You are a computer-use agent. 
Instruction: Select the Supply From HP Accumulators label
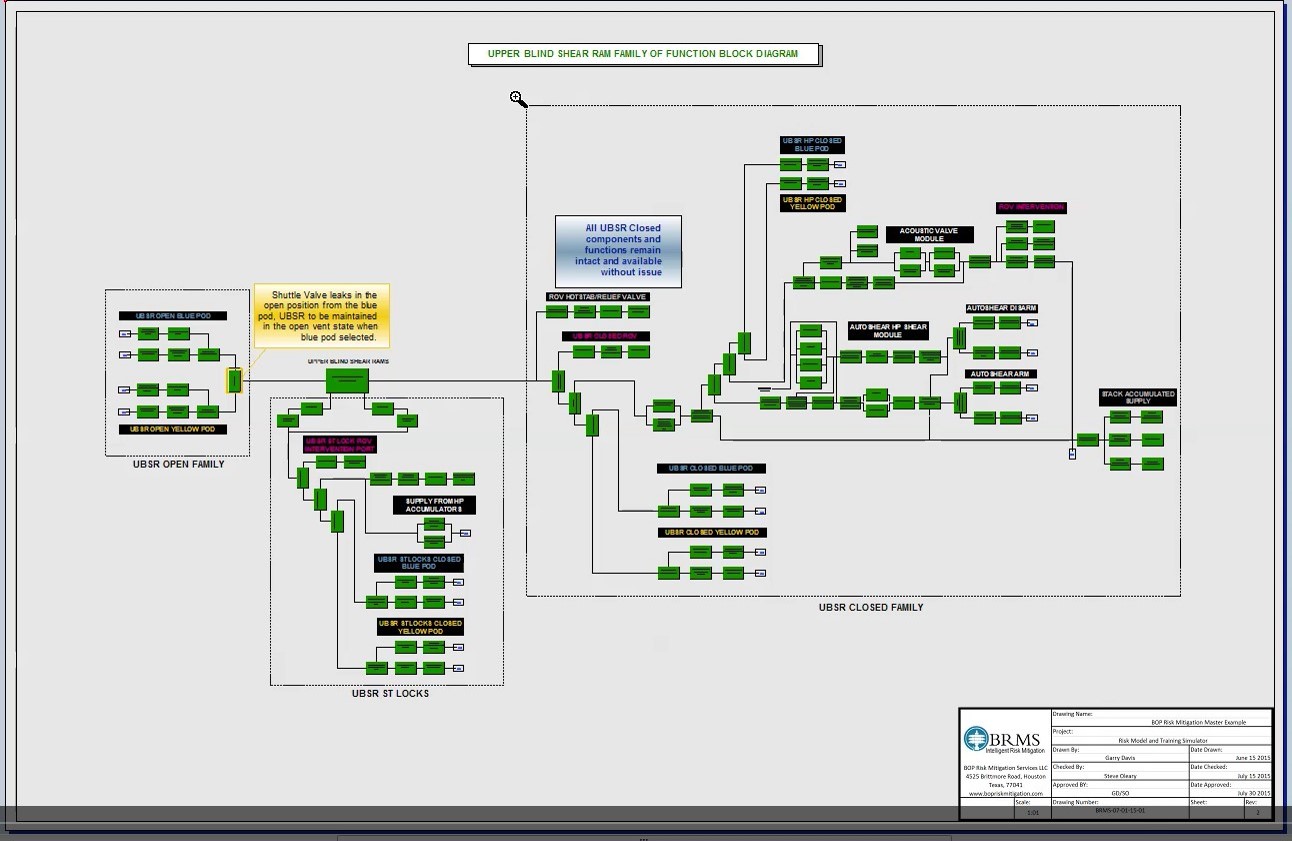click(x=434, y=505)
